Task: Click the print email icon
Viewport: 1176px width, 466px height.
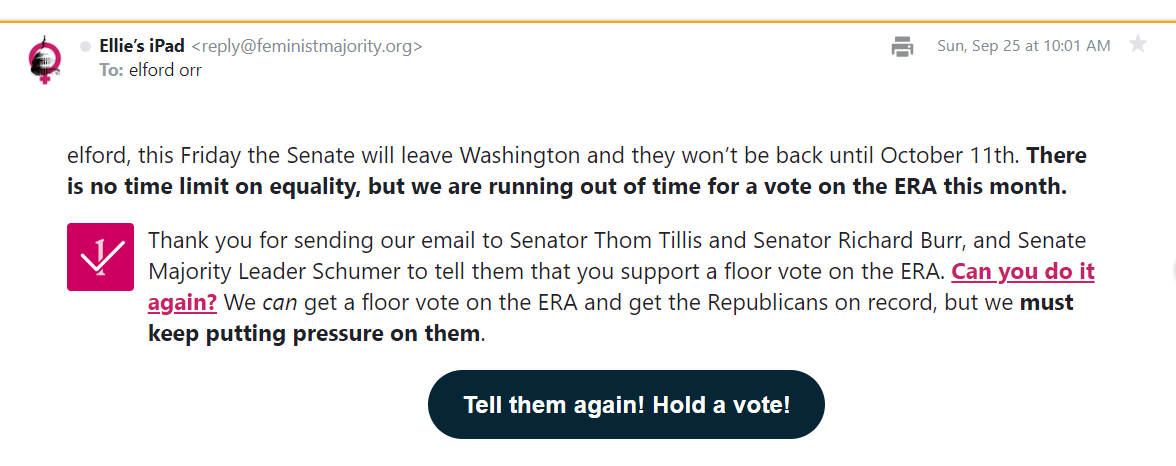Action: (x=902, y=46)
